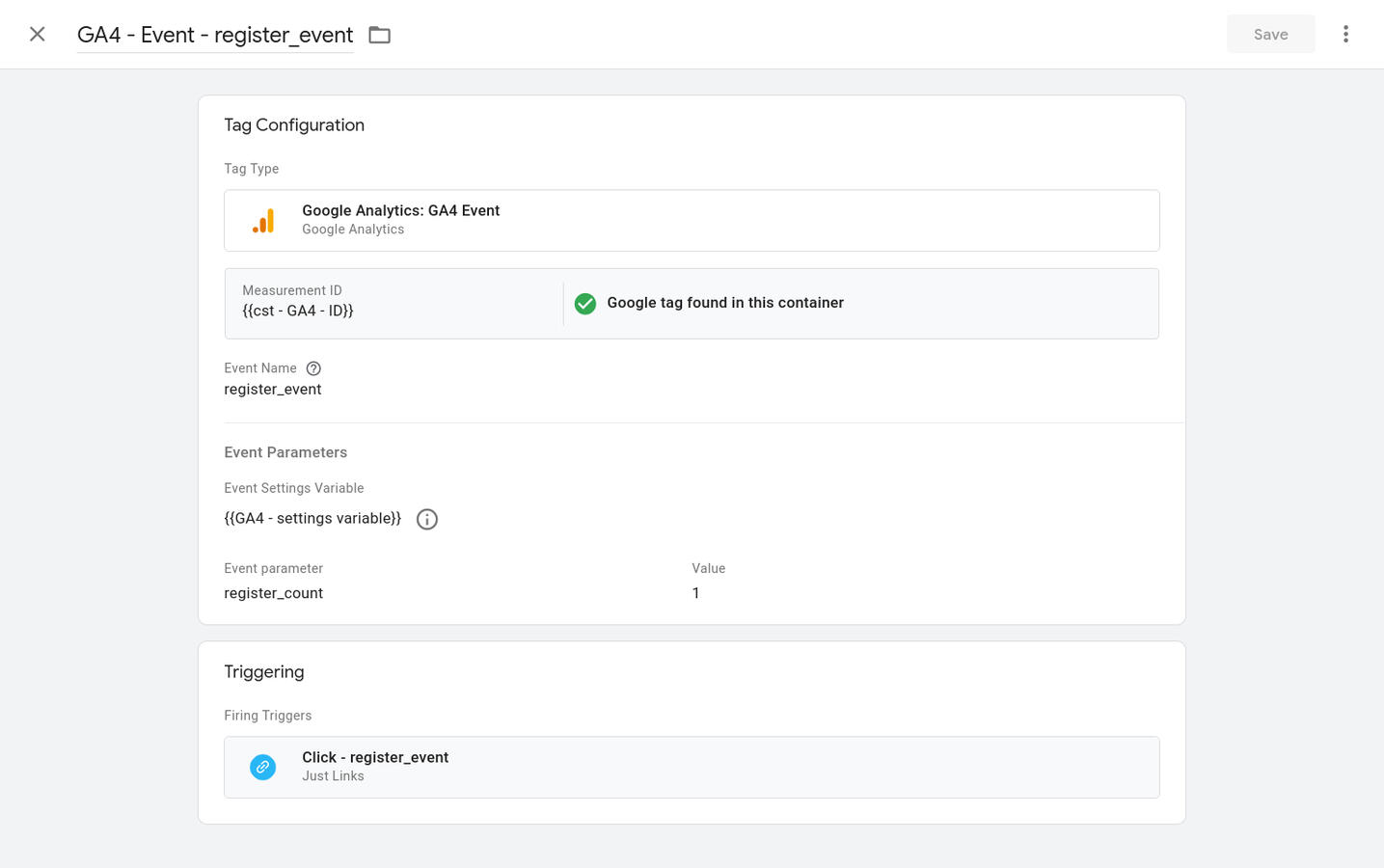Image resolution: width=1384 pixels, height=868 pixels.
Task: Close the tag editor with X icon
Action: point(38,35)
